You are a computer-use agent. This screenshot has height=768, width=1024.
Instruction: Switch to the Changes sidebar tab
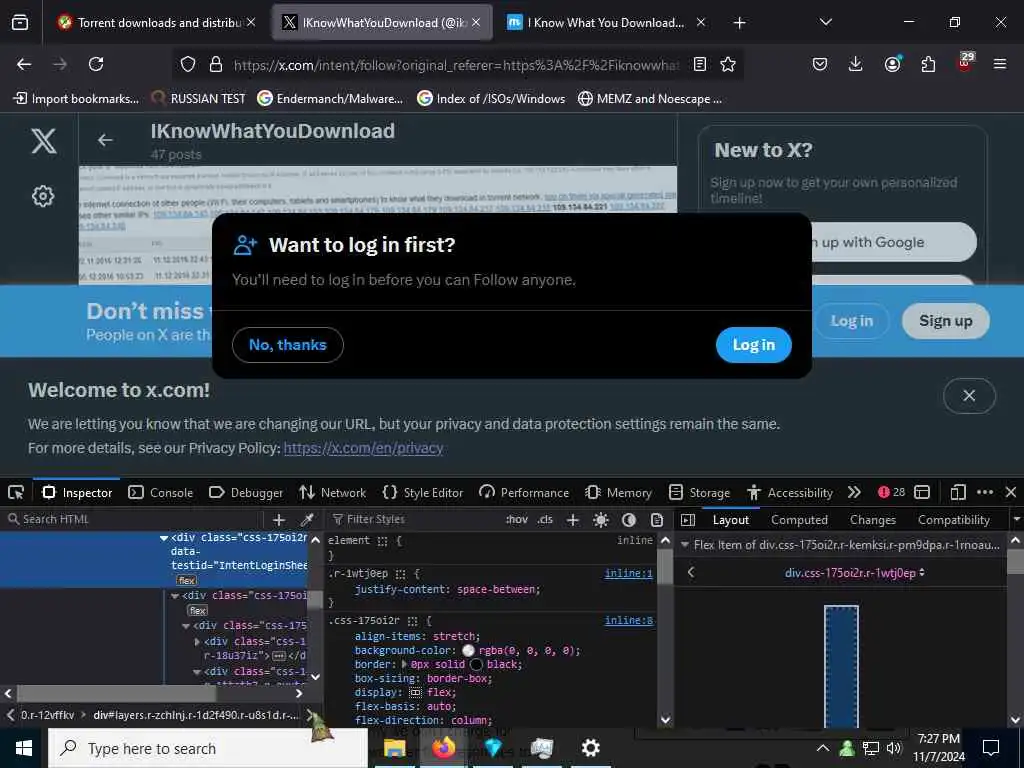click(x=872, y=520)
